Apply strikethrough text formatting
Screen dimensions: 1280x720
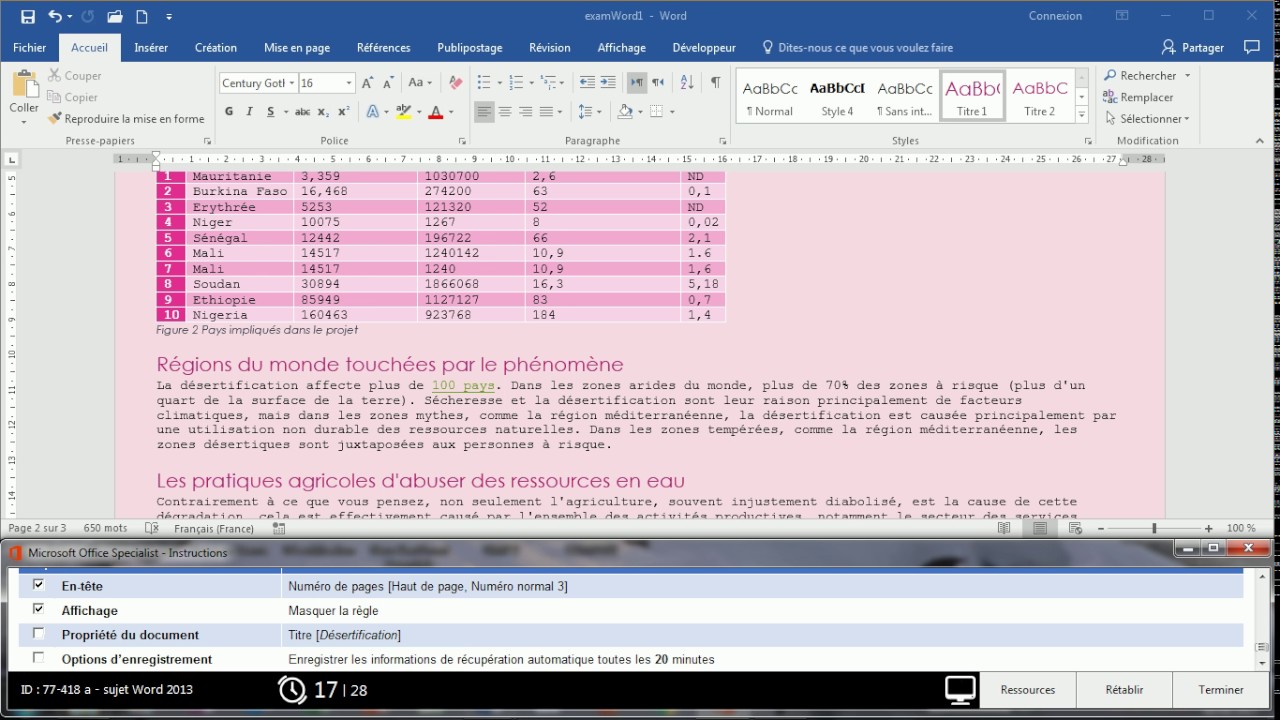(x=302, y=112)
